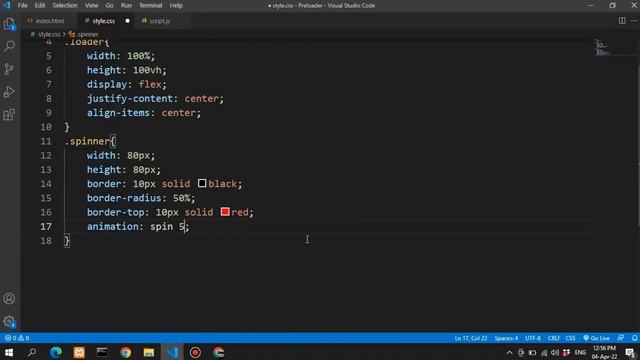Change file encoding UTF-8
640x360 pixels.
pos(533,338)
